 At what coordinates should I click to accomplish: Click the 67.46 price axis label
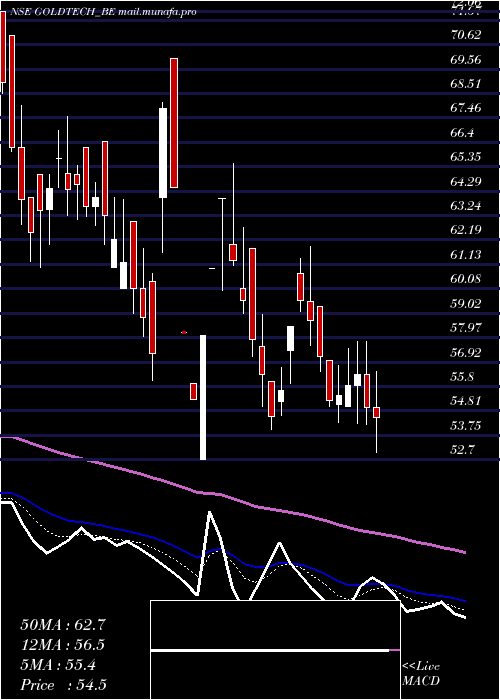click(x=467, y=108)
